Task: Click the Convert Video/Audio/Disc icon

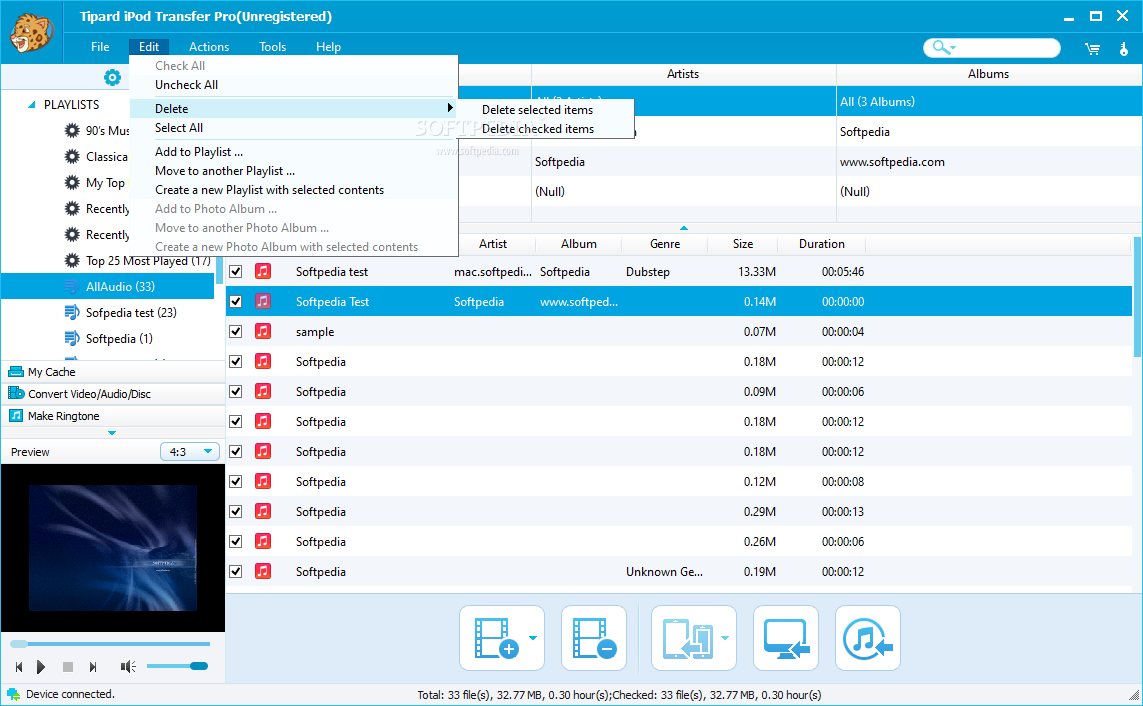Action: point(15,393)
